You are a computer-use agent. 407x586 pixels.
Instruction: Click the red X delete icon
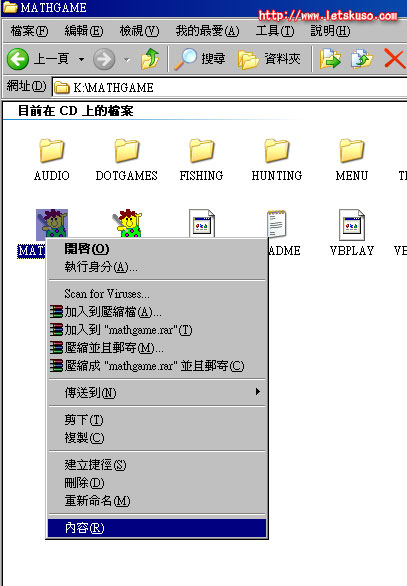click(394, 59)
